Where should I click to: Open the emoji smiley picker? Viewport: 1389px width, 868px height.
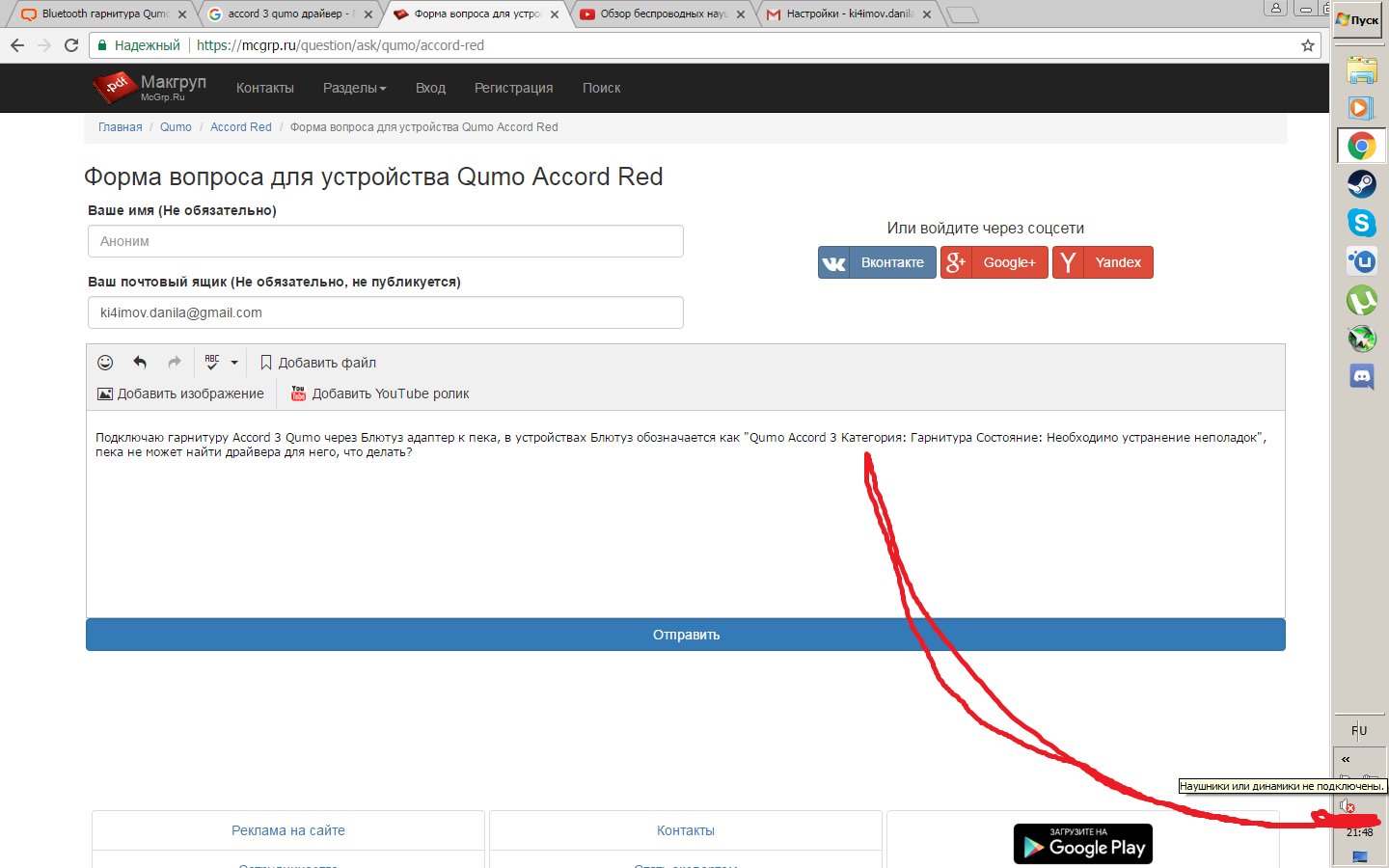pyautogui.click(x=105, y=363)
